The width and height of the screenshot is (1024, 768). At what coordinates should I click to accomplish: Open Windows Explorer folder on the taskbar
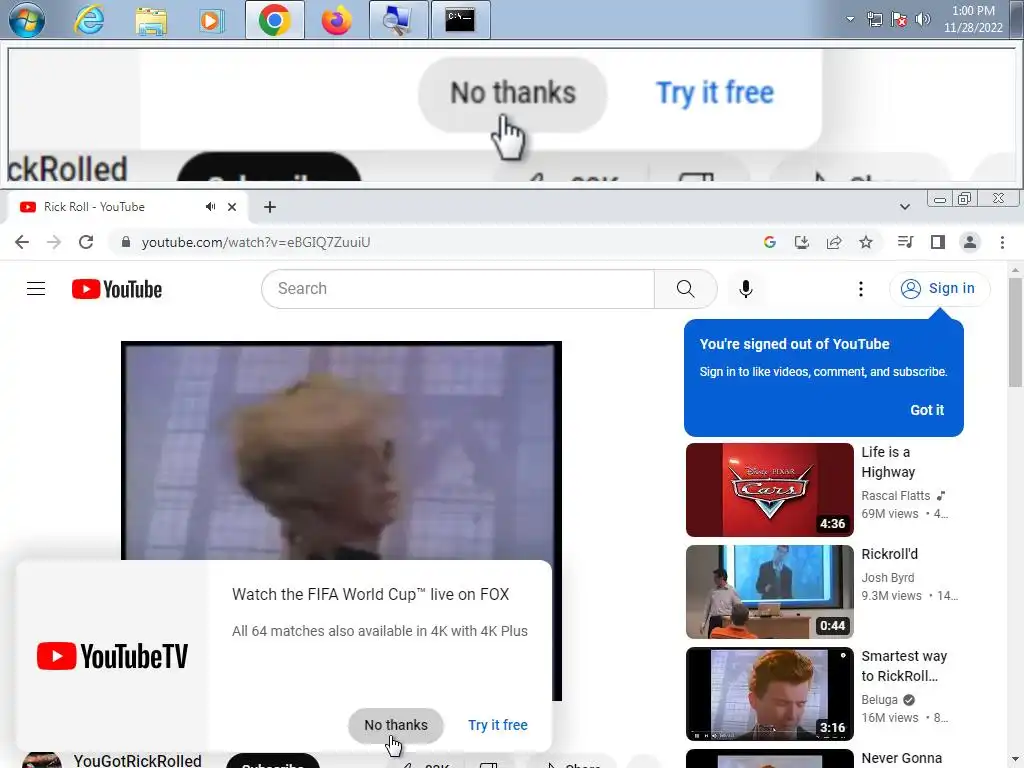click(151, 20)
